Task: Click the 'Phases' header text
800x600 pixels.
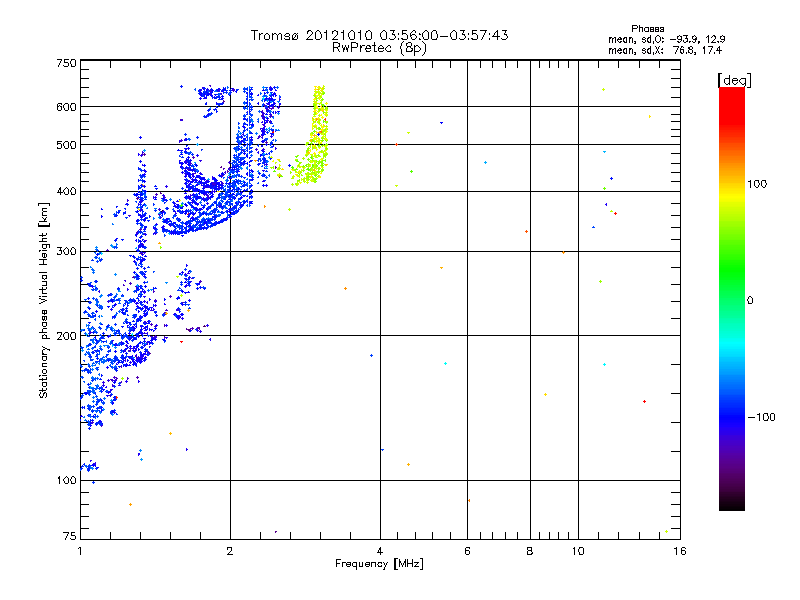Action: [x=647, y=29]
